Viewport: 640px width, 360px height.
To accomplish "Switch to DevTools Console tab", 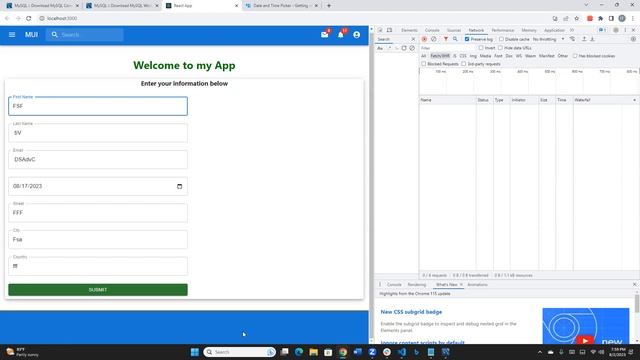I will click(x=432, y=30).
